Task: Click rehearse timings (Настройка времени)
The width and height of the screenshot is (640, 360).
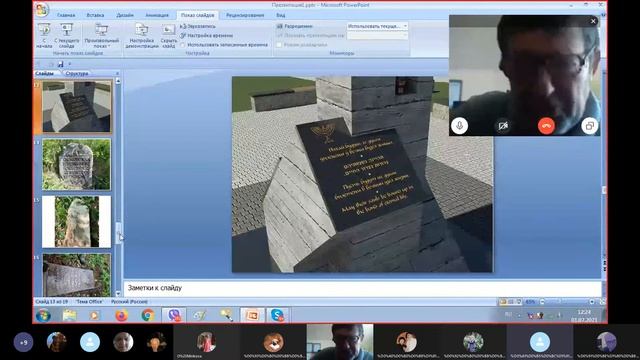Action: tap(206, 36)
